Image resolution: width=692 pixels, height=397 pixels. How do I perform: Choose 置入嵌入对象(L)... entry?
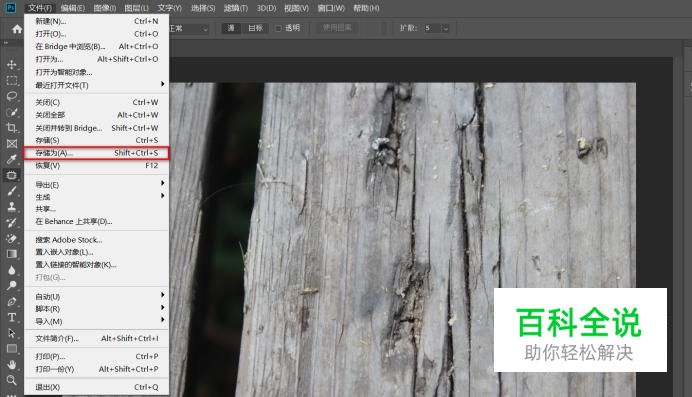click(x=96, y=252)
